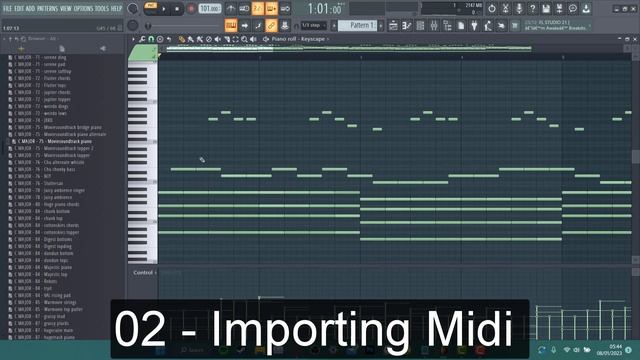Open the OPTIONS menu
Image resolution: width=640 pixels, height=360 pixels.
point(83,9)
